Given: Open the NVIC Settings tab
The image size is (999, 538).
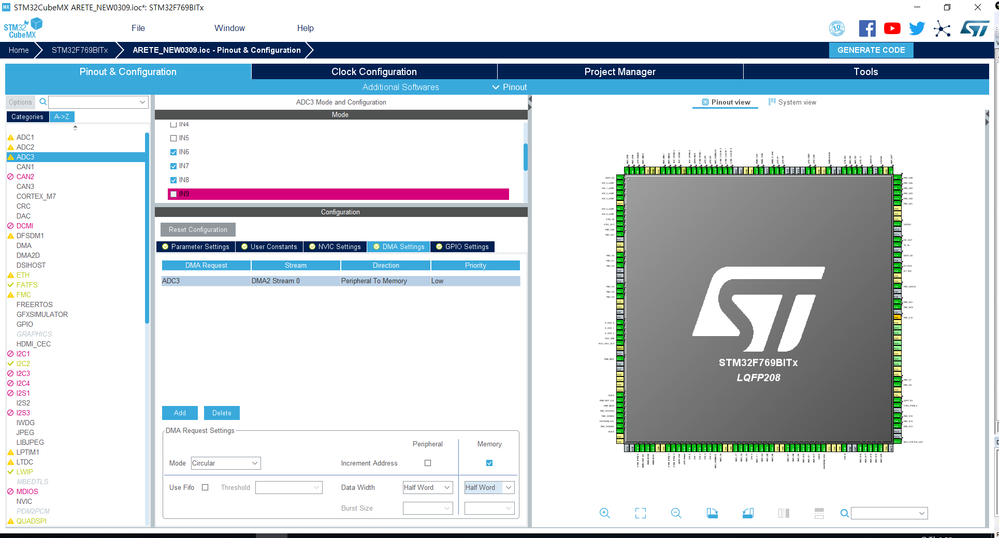Looking at the screenshot, I should coord(334,247).
